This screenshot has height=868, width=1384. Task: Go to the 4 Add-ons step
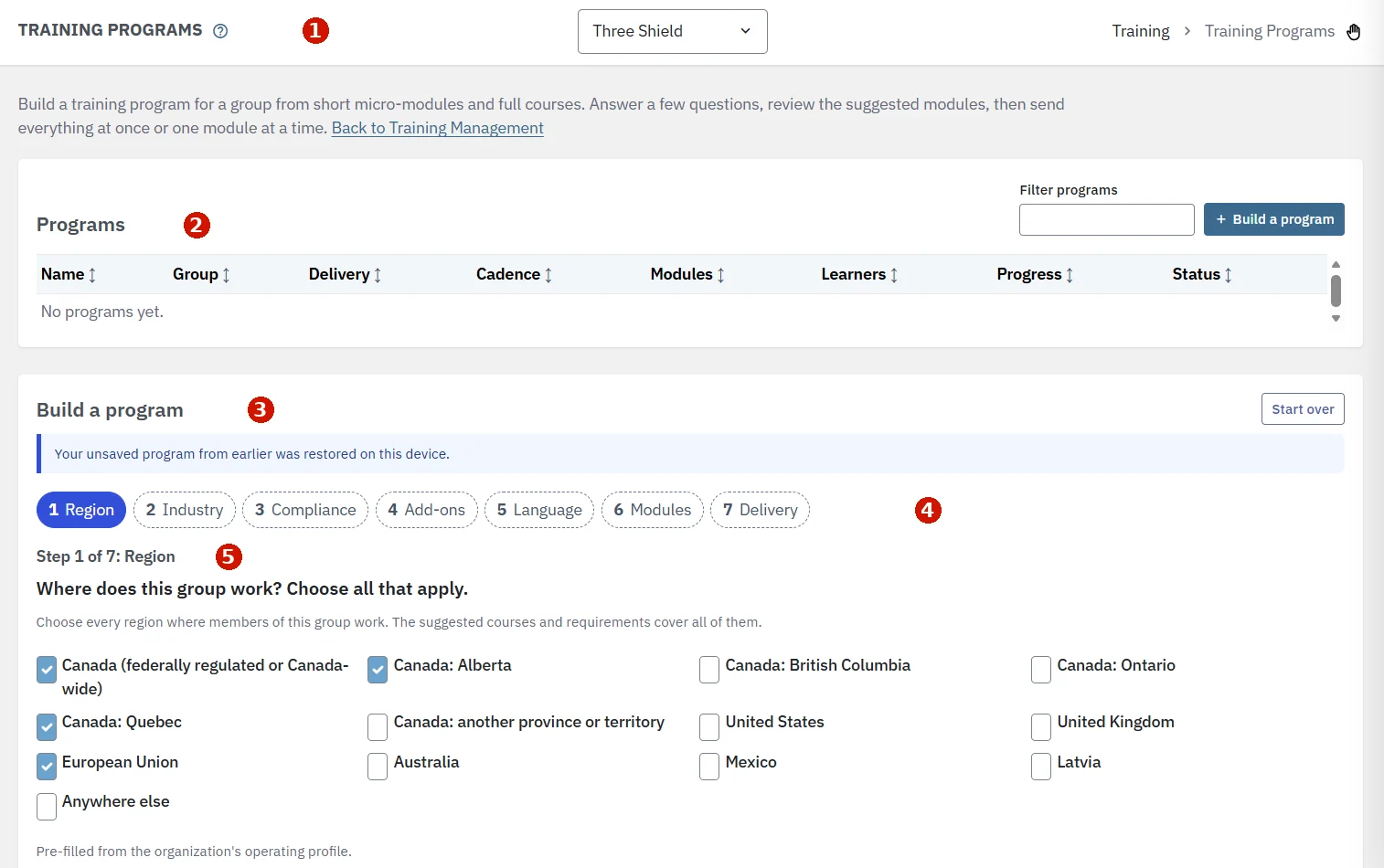pos(427,510)
